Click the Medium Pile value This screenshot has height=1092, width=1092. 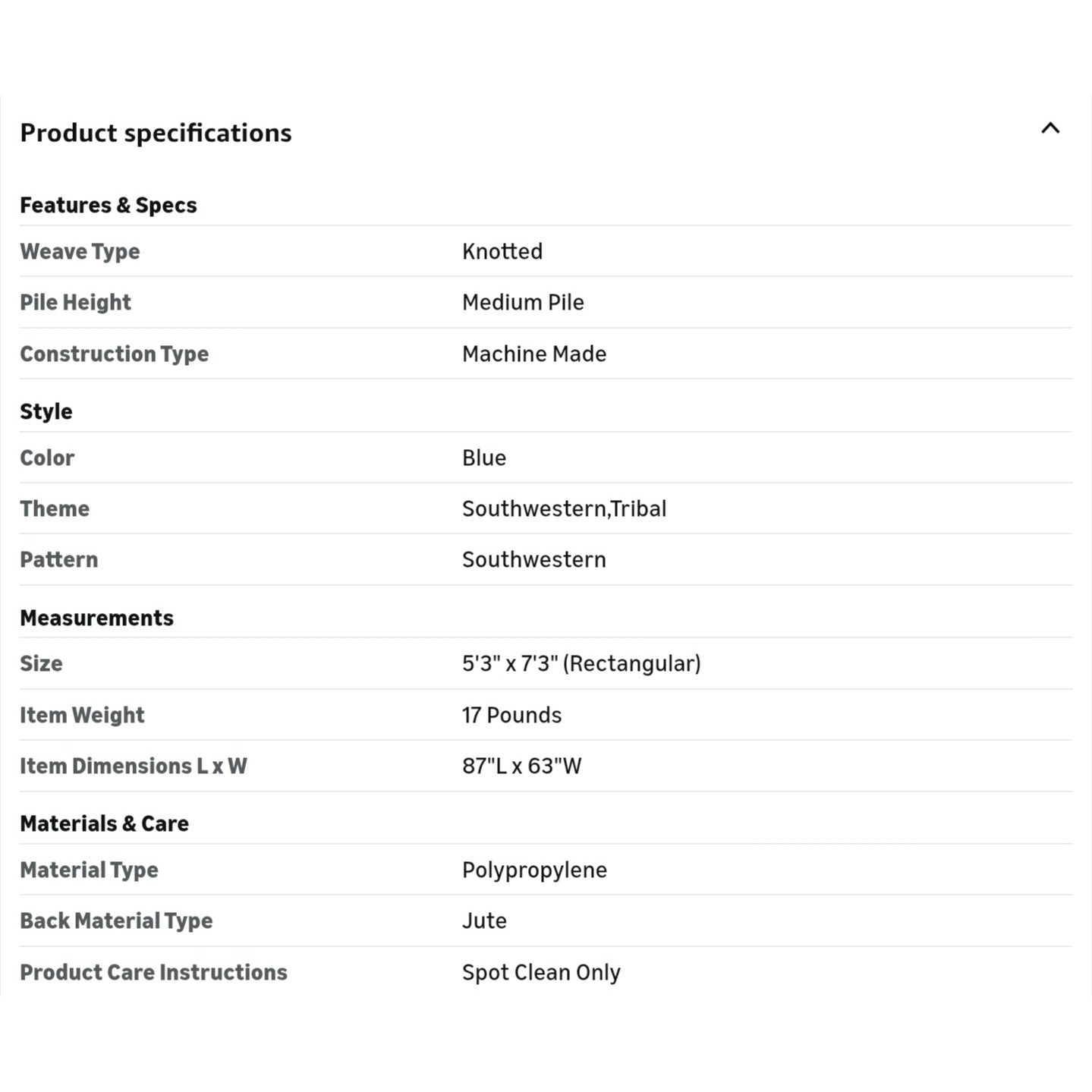point(523,302)
